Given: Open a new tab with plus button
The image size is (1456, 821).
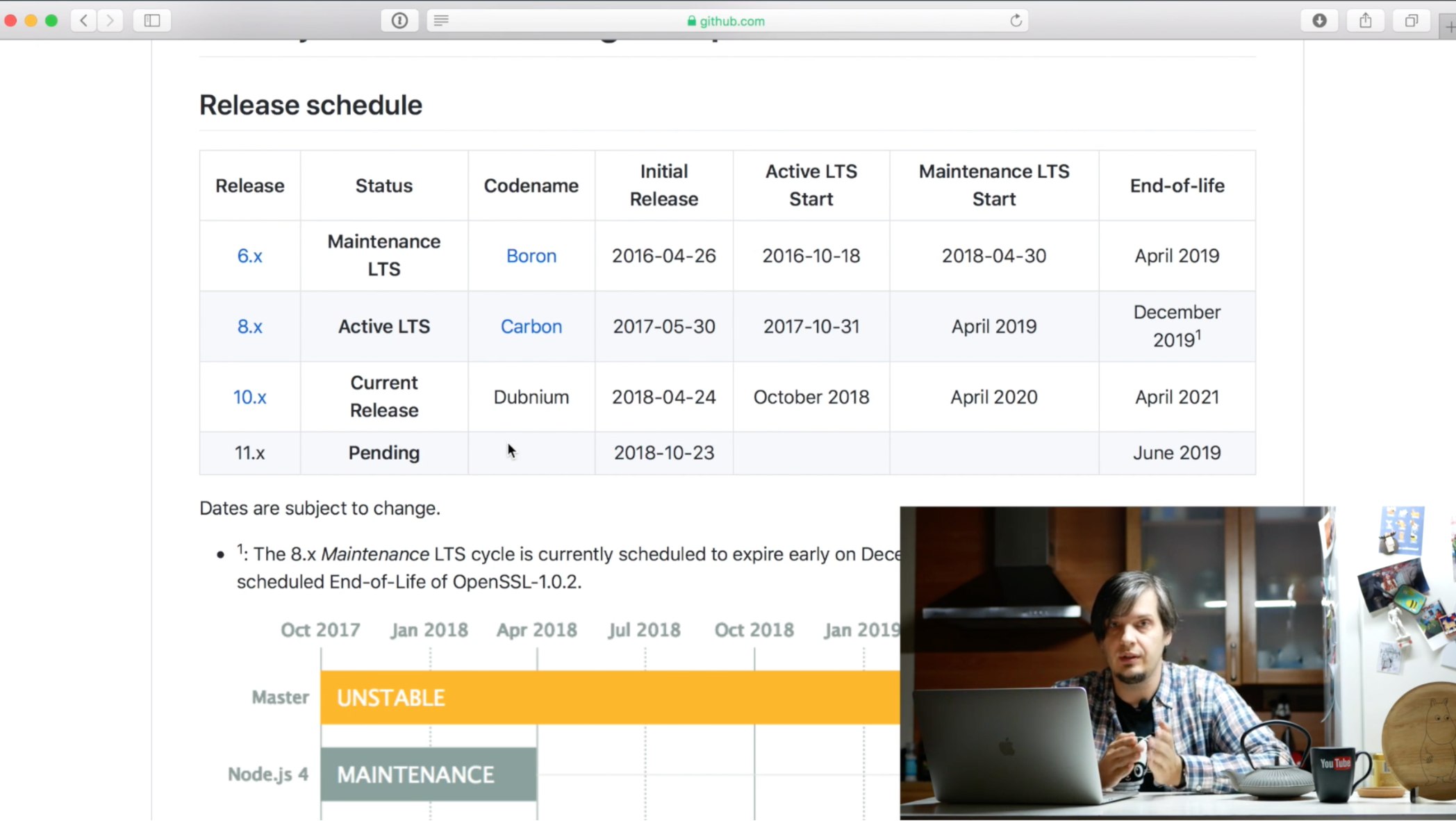Looking at the screenshot, I should tap(1449, 27).
